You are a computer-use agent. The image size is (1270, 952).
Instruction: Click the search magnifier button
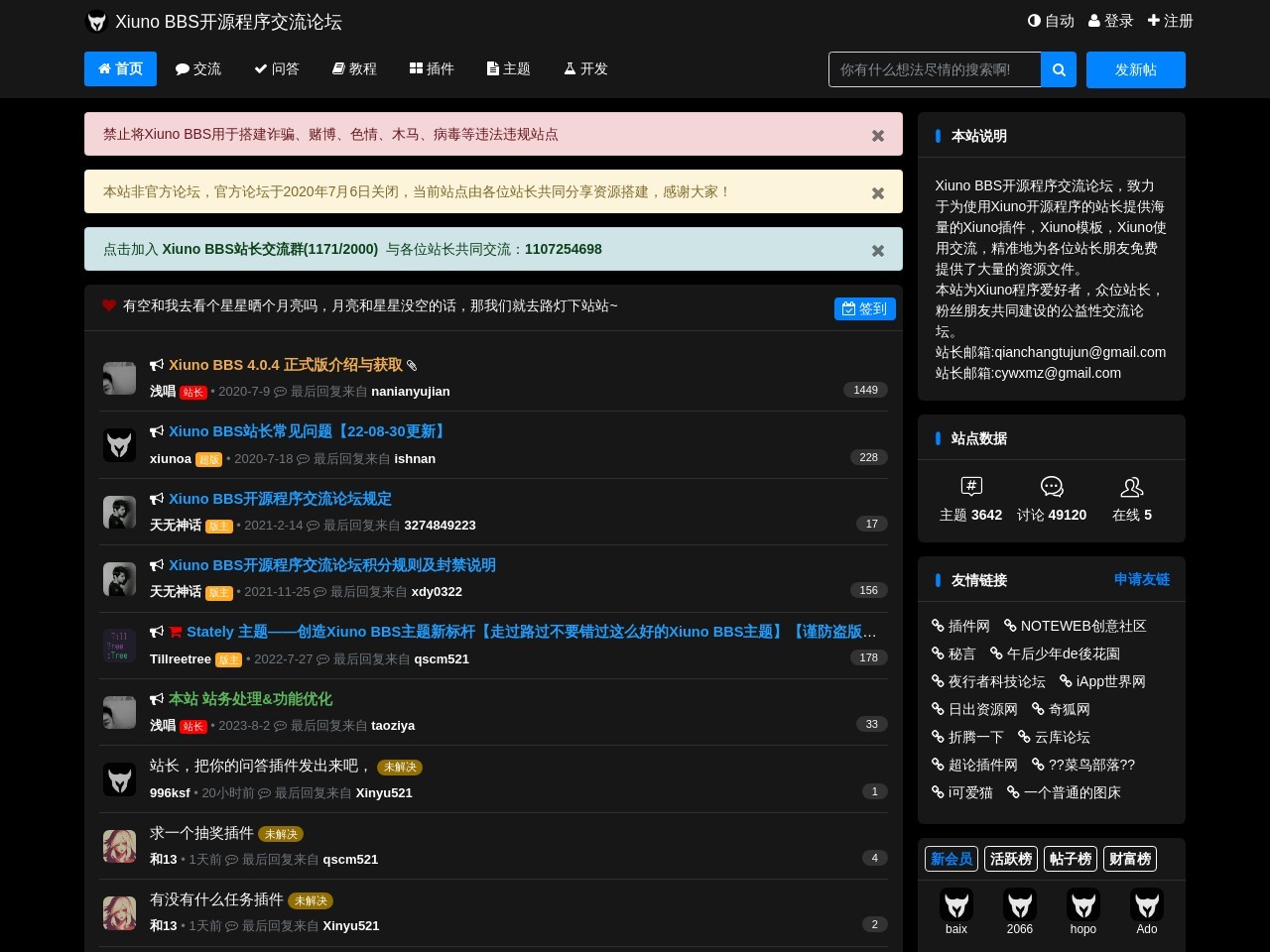[1059, 69]
